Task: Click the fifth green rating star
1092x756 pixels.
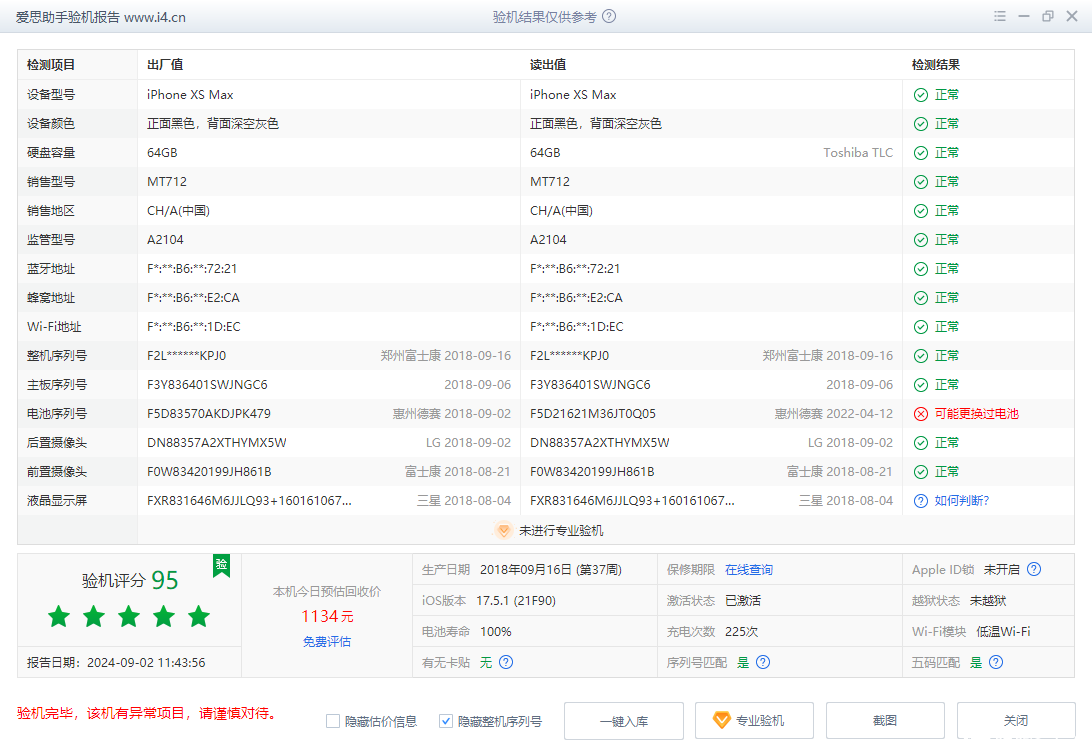Action: [198, 616]
